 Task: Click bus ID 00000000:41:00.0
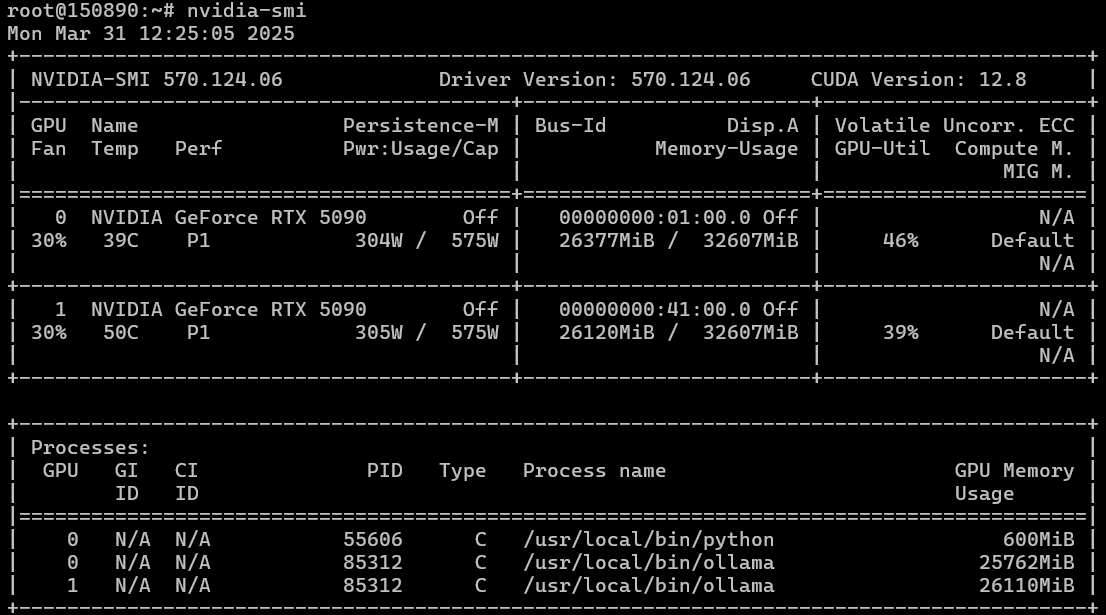click(x=654, y=310)
